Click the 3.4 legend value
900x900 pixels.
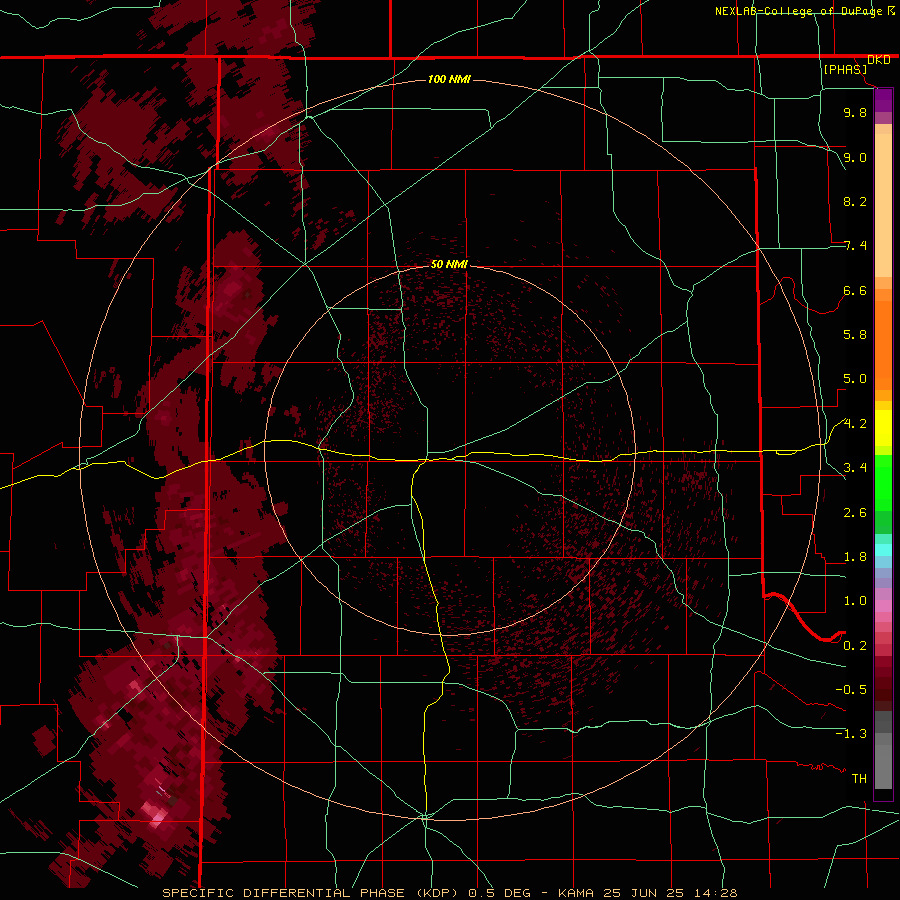pos(855,468)
